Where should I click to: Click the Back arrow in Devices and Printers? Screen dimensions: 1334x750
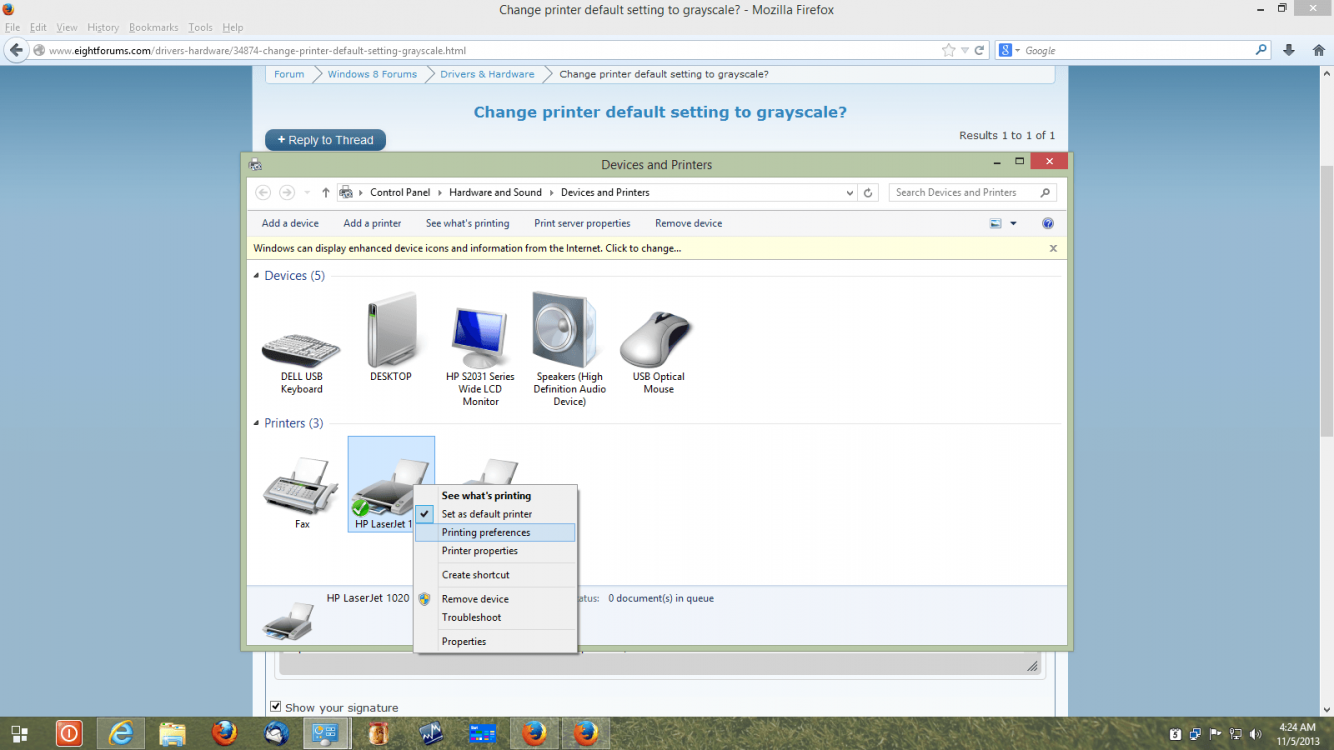263,192
